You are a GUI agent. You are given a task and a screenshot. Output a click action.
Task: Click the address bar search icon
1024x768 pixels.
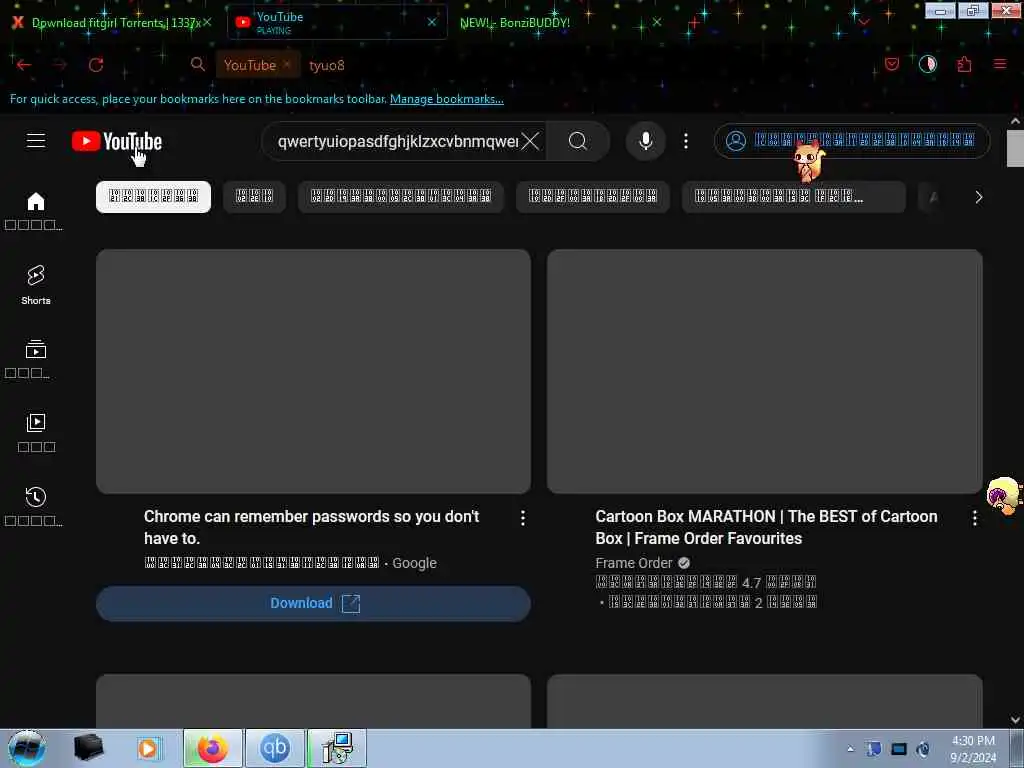click(197, 64)
